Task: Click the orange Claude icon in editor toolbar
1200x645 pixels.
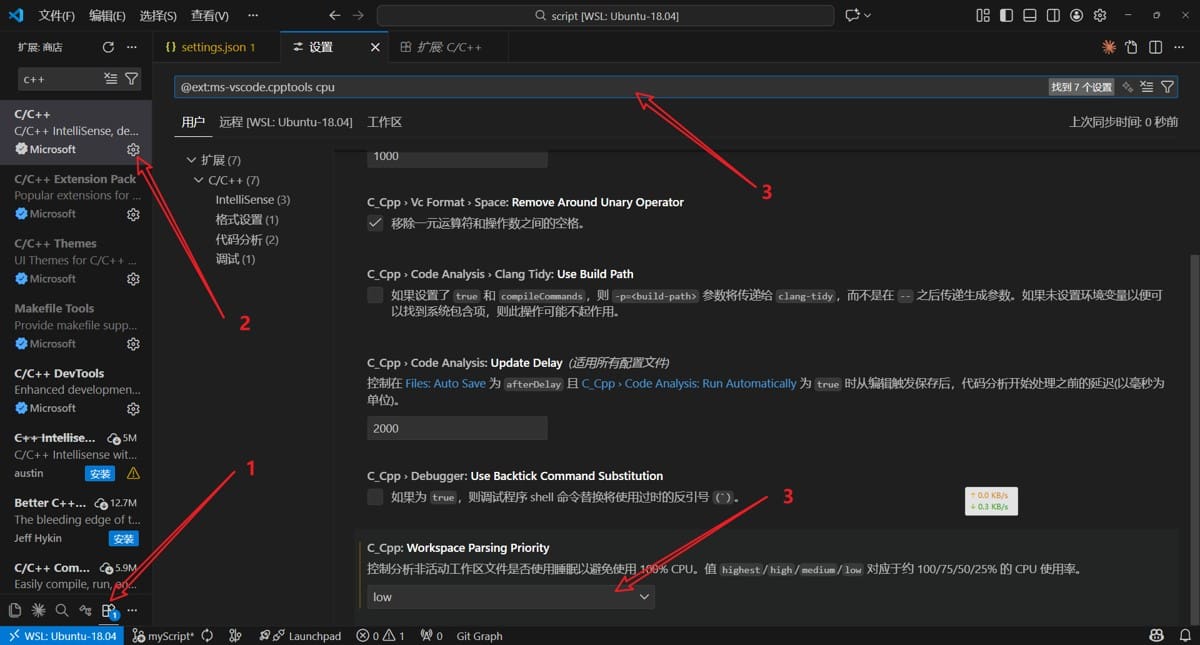Action: [x=1108, y=47]
